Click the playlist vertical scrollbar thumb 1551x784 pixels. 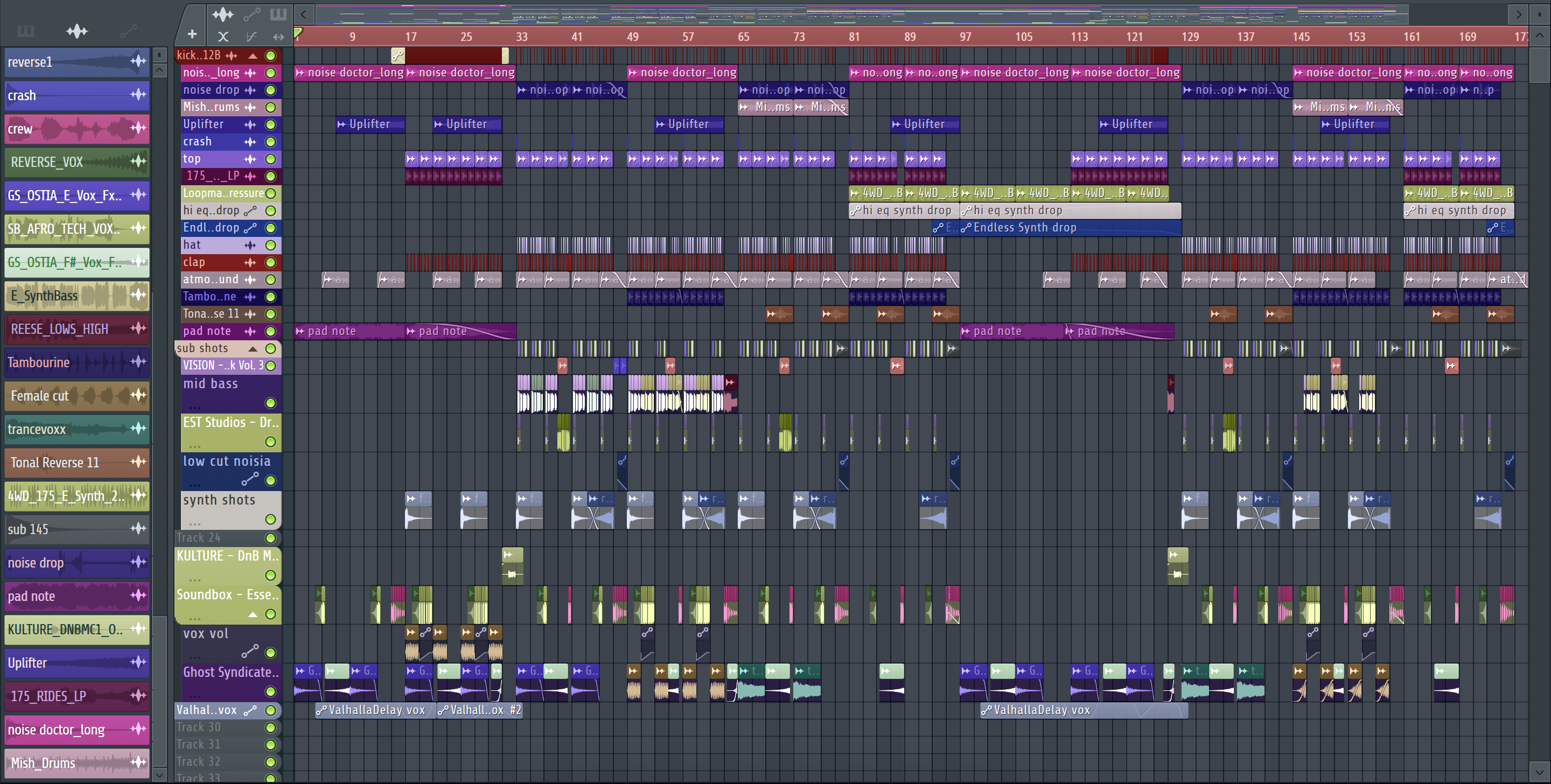point(1540,65)
